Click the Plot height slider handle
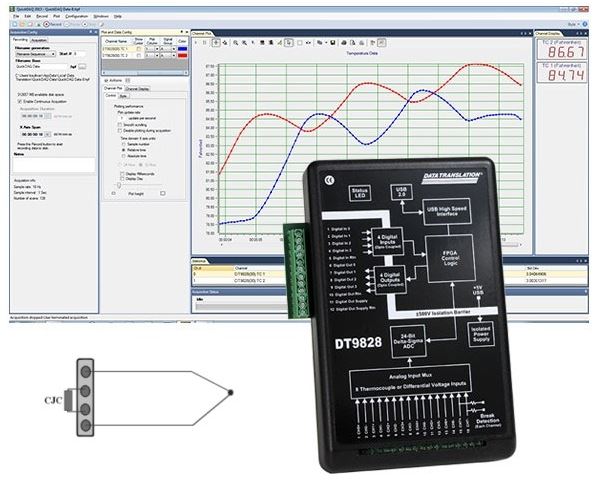The height and width of the screenshot is (495, 599). click(119, 186)
